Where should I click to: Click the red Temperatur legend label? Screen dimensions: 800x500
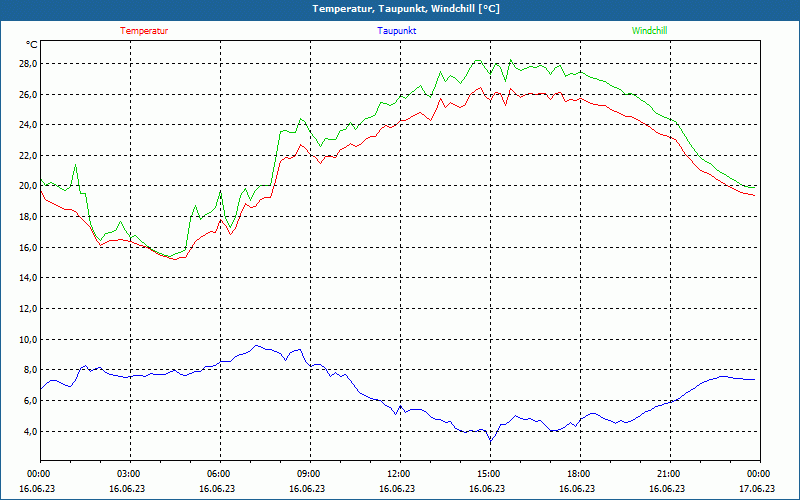pyautogui.click(x=144, y=31)
